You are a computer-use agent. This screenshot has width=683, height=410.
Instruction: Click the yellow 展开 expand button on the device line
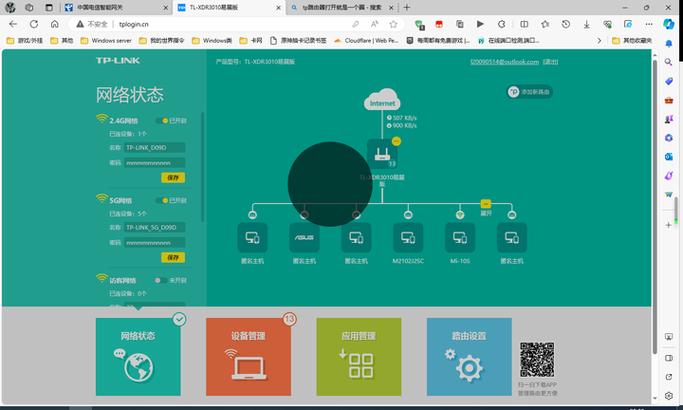[x=486, y=204]
